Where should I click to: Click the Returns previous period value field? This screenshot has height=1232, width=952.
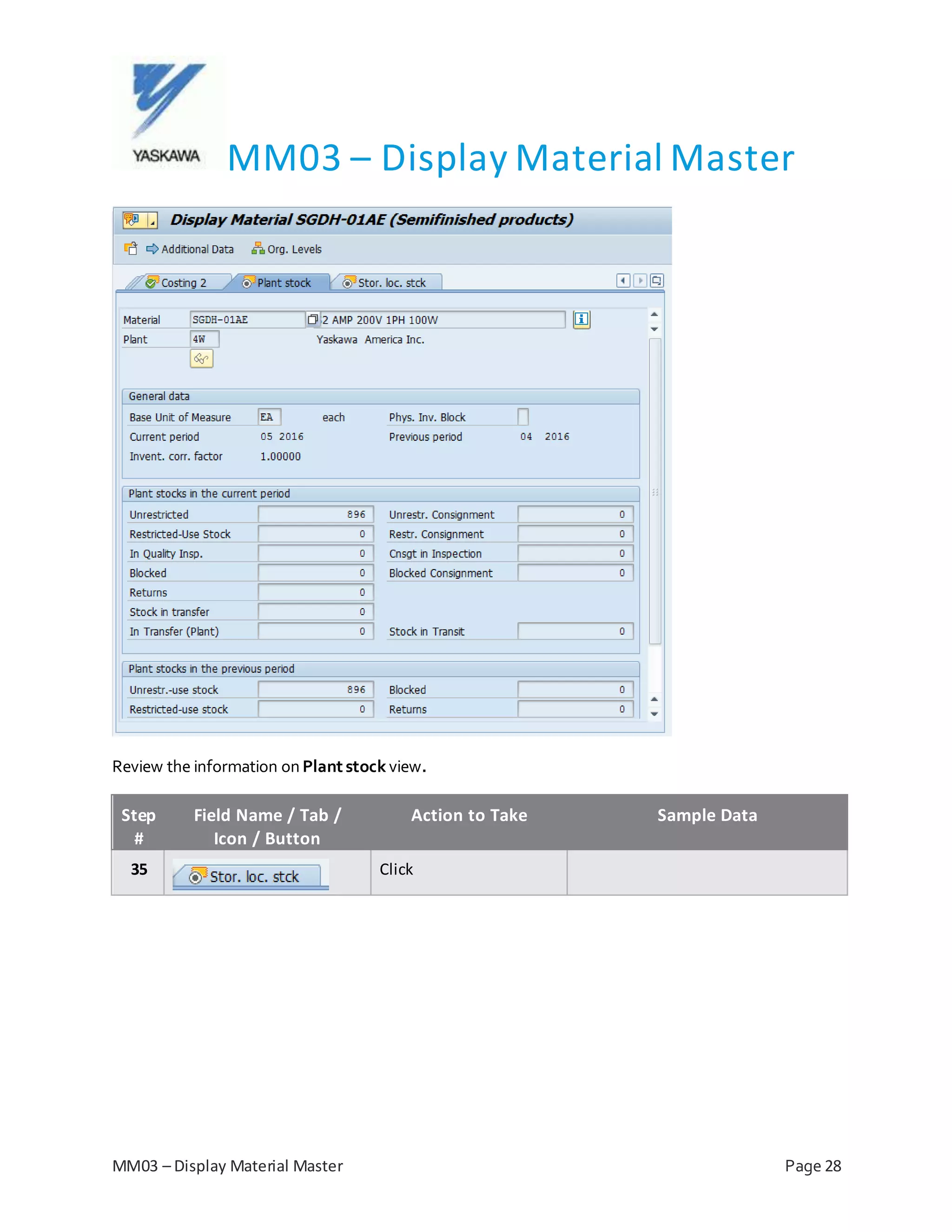pyautogui.click(x=575, y=709)
